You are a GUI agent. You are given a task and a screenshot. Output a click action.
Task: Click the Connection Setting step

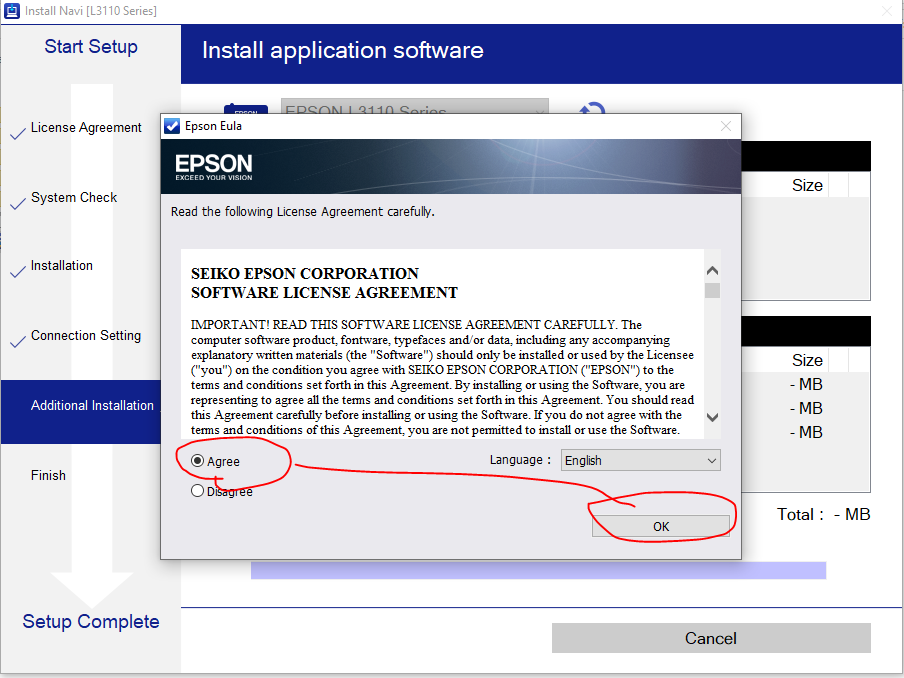[x=86, y=336]
